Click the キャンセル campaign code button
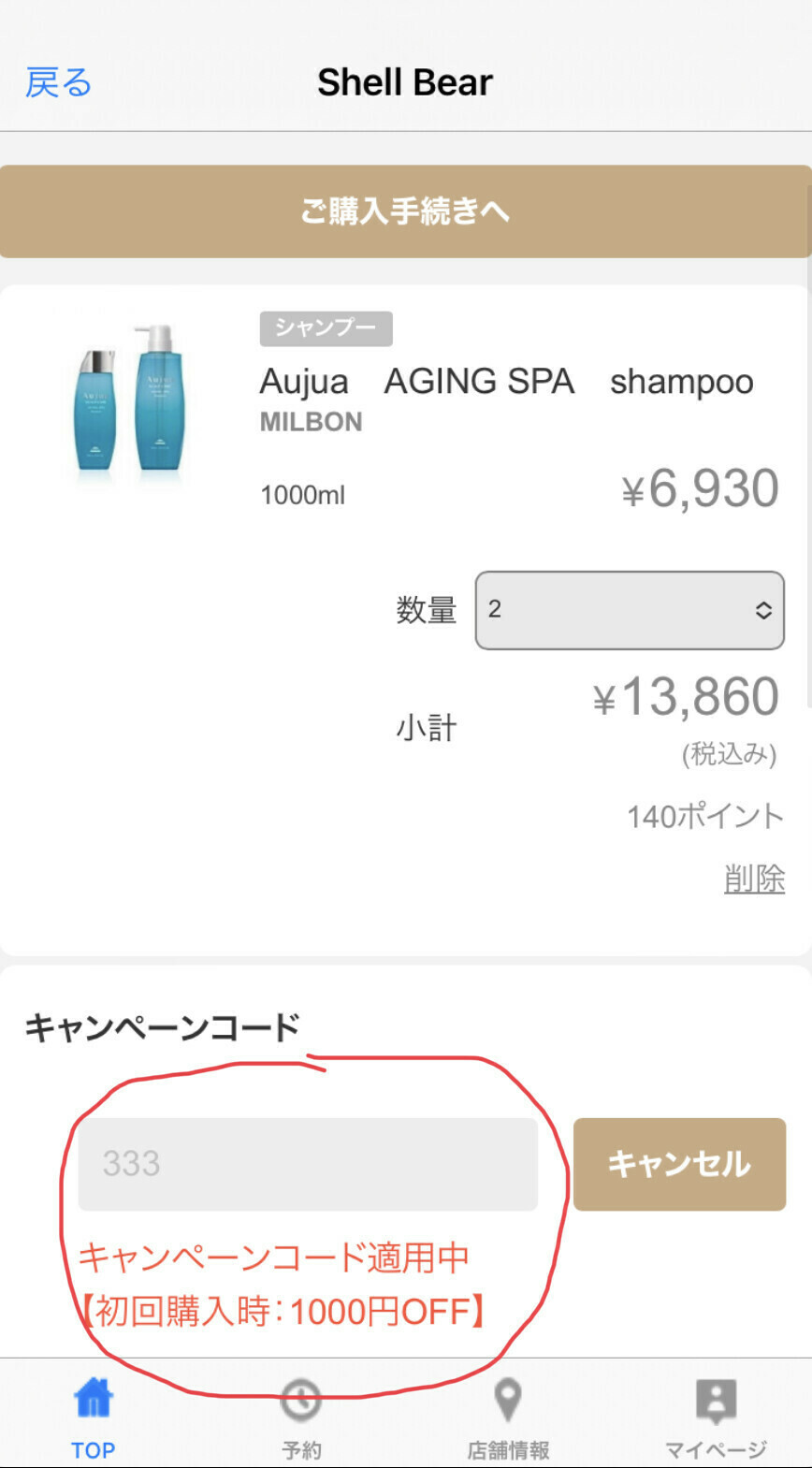This screenshot has width=812, height=1468. [679, 1164]
